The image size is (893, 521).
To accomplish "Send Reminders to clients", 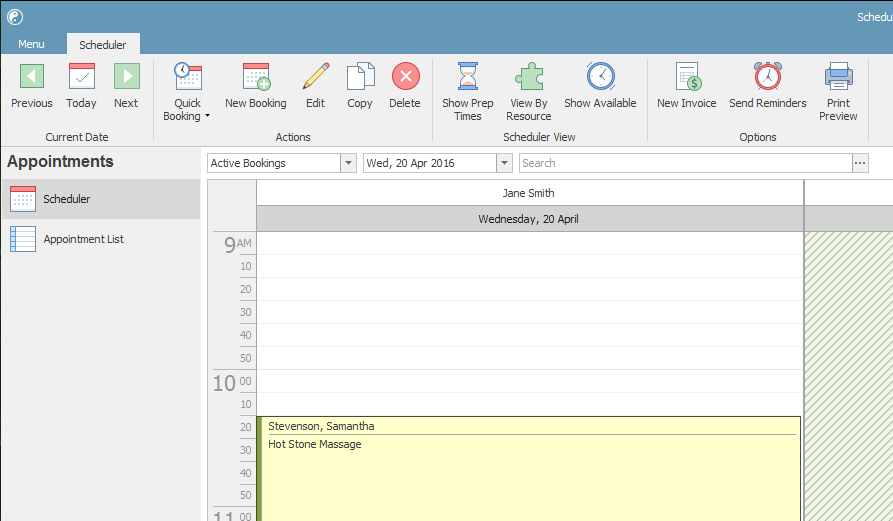I will [x=768, y=86].
